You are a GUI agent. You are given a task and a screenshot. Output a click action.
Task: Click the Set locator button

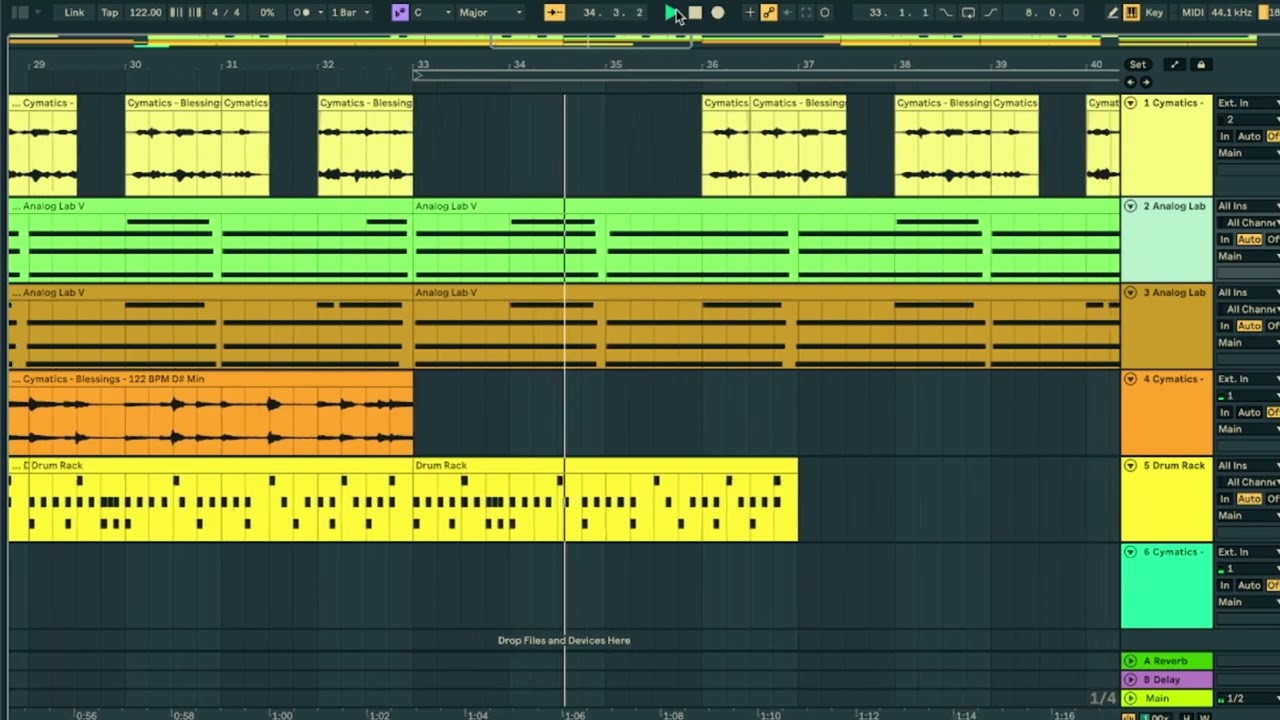tap(1138, 65)
